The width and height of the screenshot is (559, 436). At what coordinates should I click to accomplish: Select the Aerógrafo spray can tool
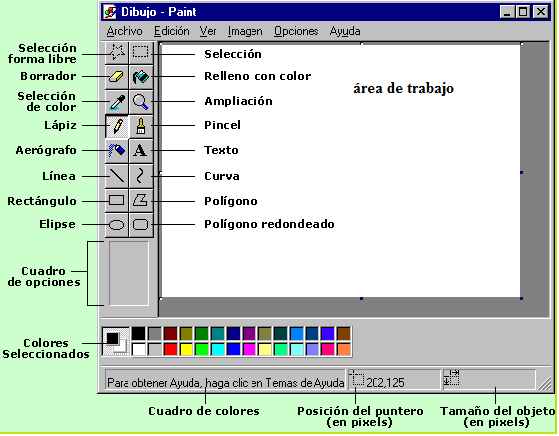[117, 150]
